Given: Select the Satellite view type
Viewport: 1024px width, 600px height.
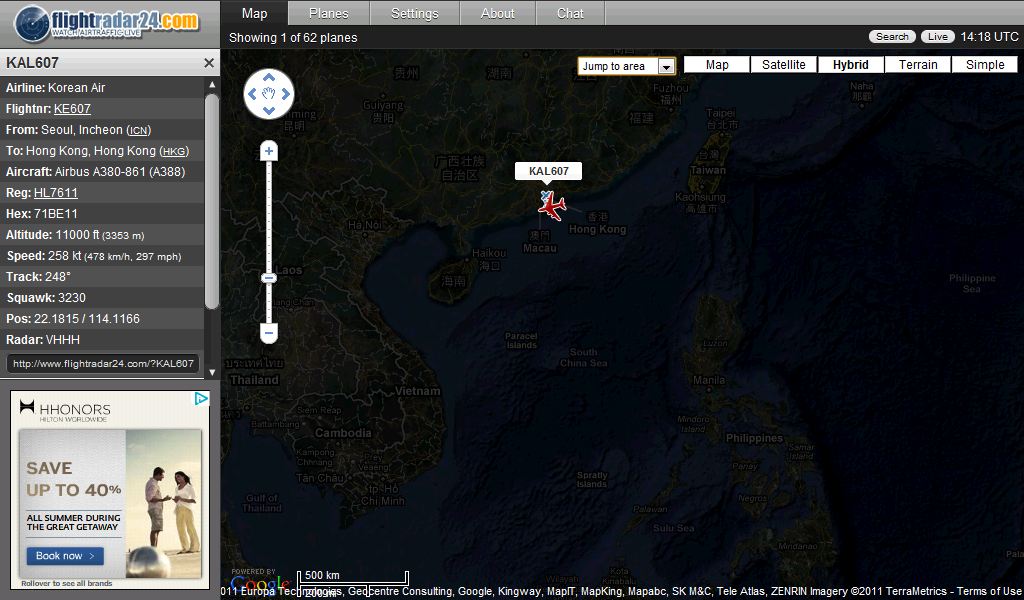Looking at the screenshot, I should click(784, 65).
